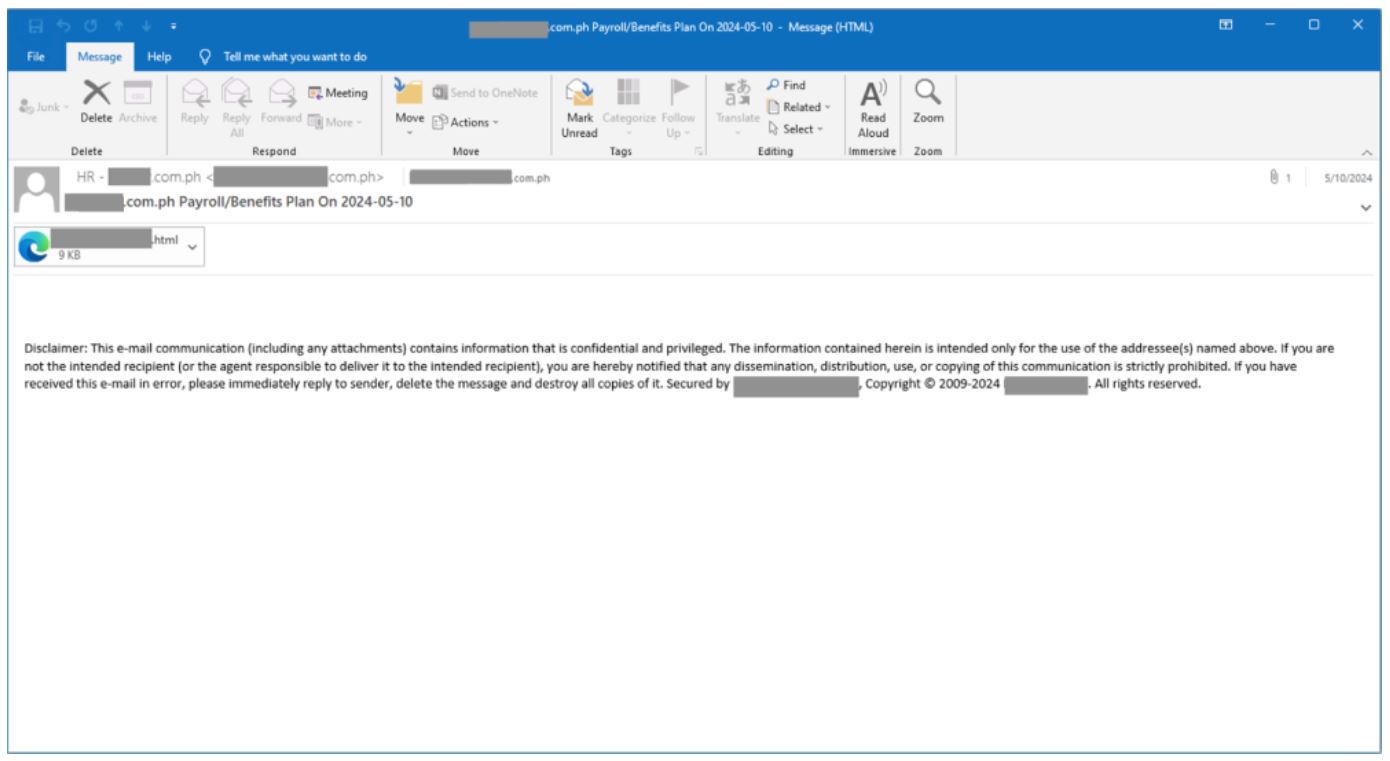The width and height of the screenshot is (1390, 761).
Task: Click the Archive icon
Action: coord(137,93)
